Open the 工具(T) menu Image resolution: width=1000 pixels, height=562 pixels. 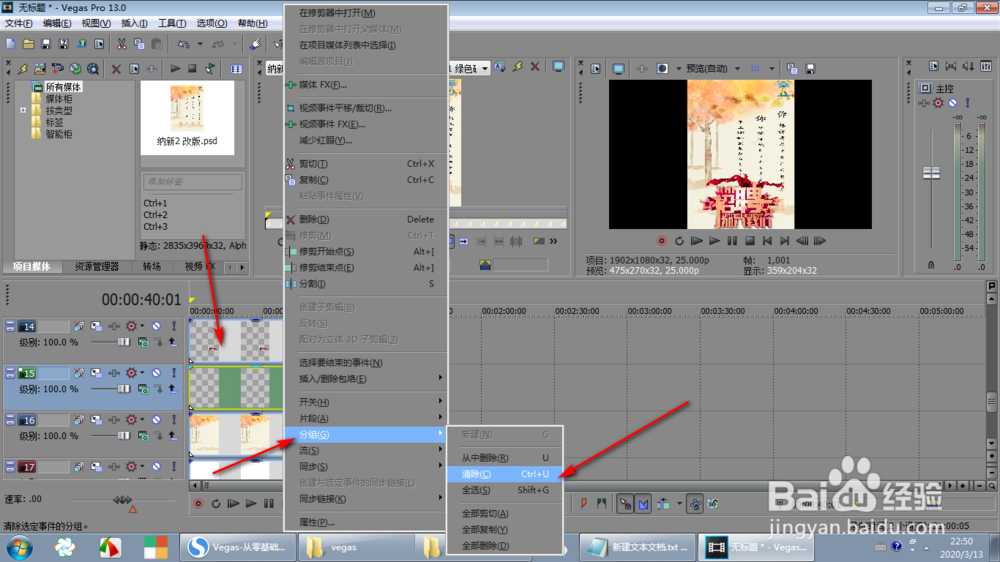click(172, 23)
